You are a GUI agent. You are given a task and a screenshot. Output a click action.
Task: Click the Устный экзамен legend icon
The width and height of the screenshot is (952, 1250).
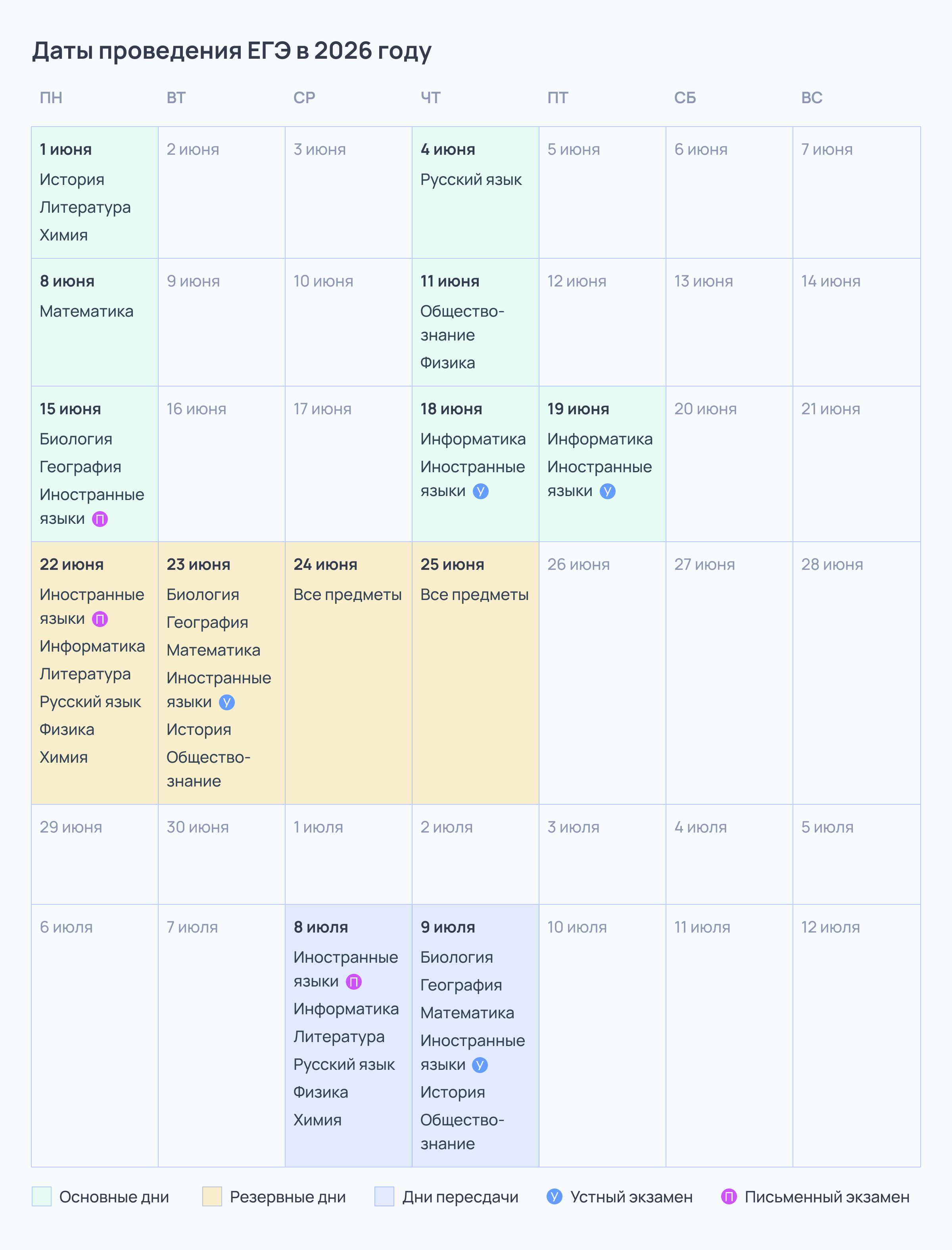click(x=554, y=1197)
